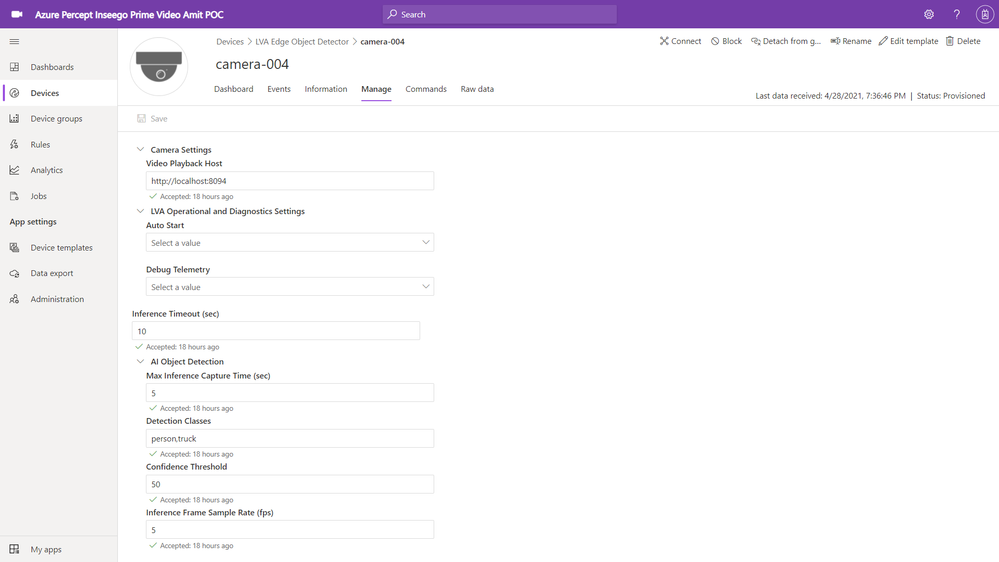Viewport: 999px width, 562px height.
Task: Switch to the Dashboard tab
Action: click(x=233, y=89)
